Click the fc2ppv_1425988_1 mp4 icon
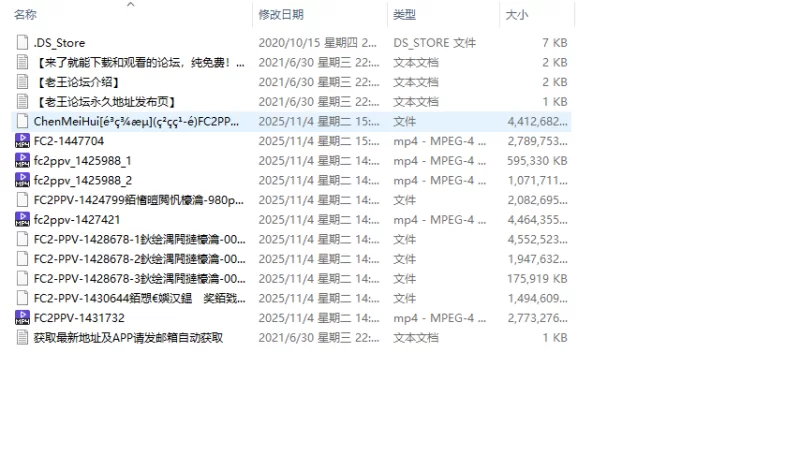800x455 pixels. 22,160
